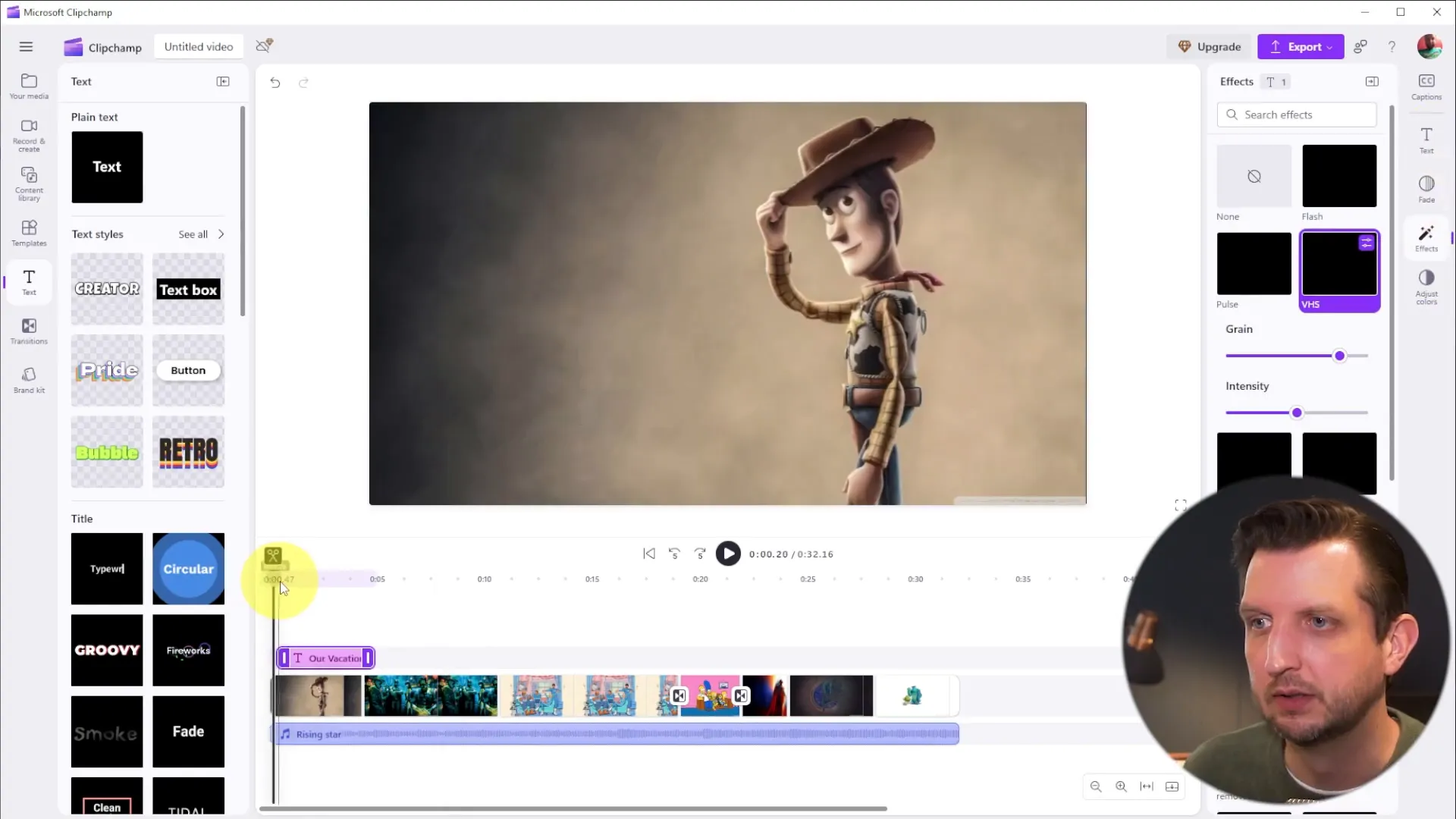Open Your media sidebar tab
This screenshot has width=1456, height=819.
(x=29, y=86)
